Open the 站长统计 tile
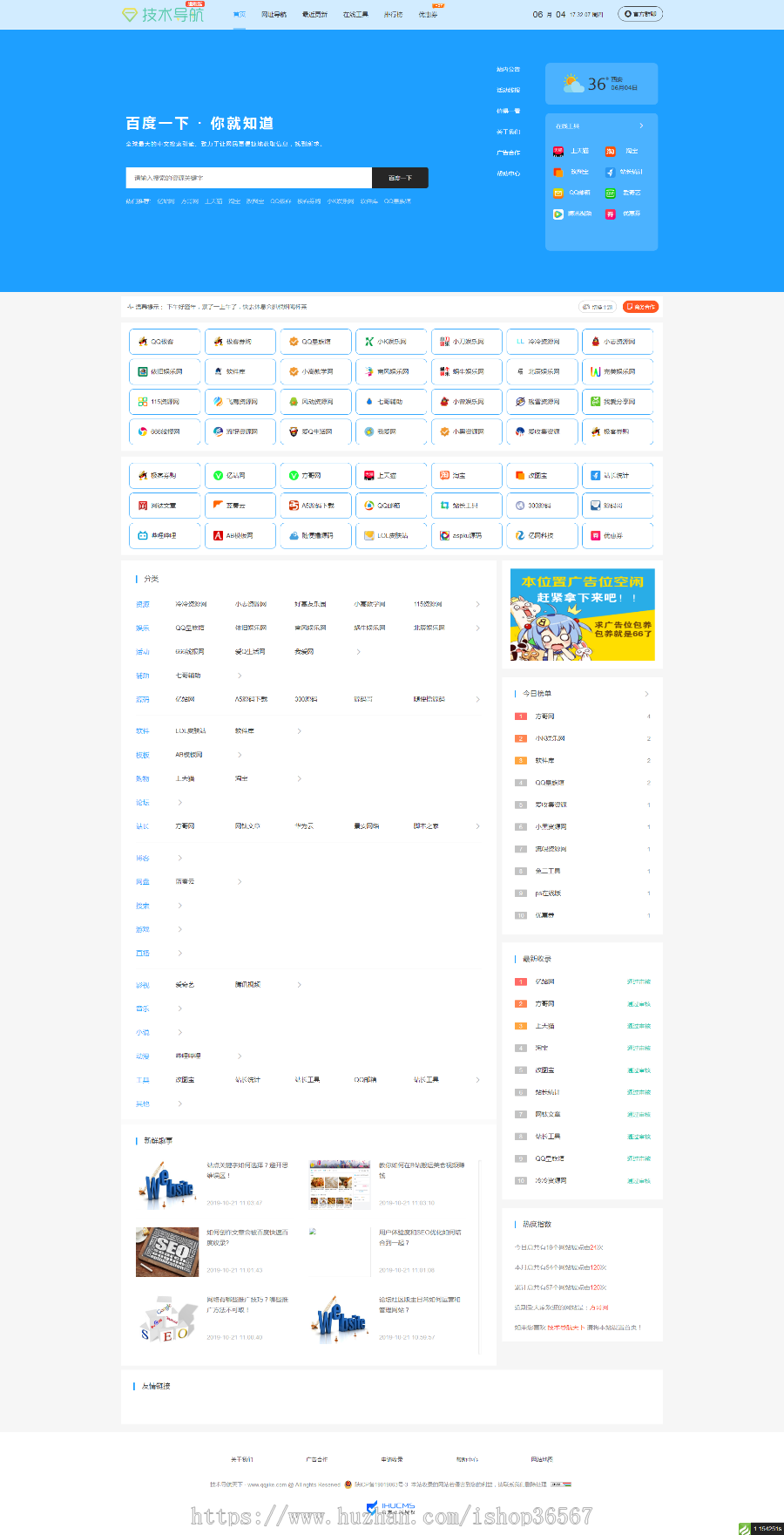The height and width of the screenshot is (1535, 784). pyautogui.click(x=617, y=476)
